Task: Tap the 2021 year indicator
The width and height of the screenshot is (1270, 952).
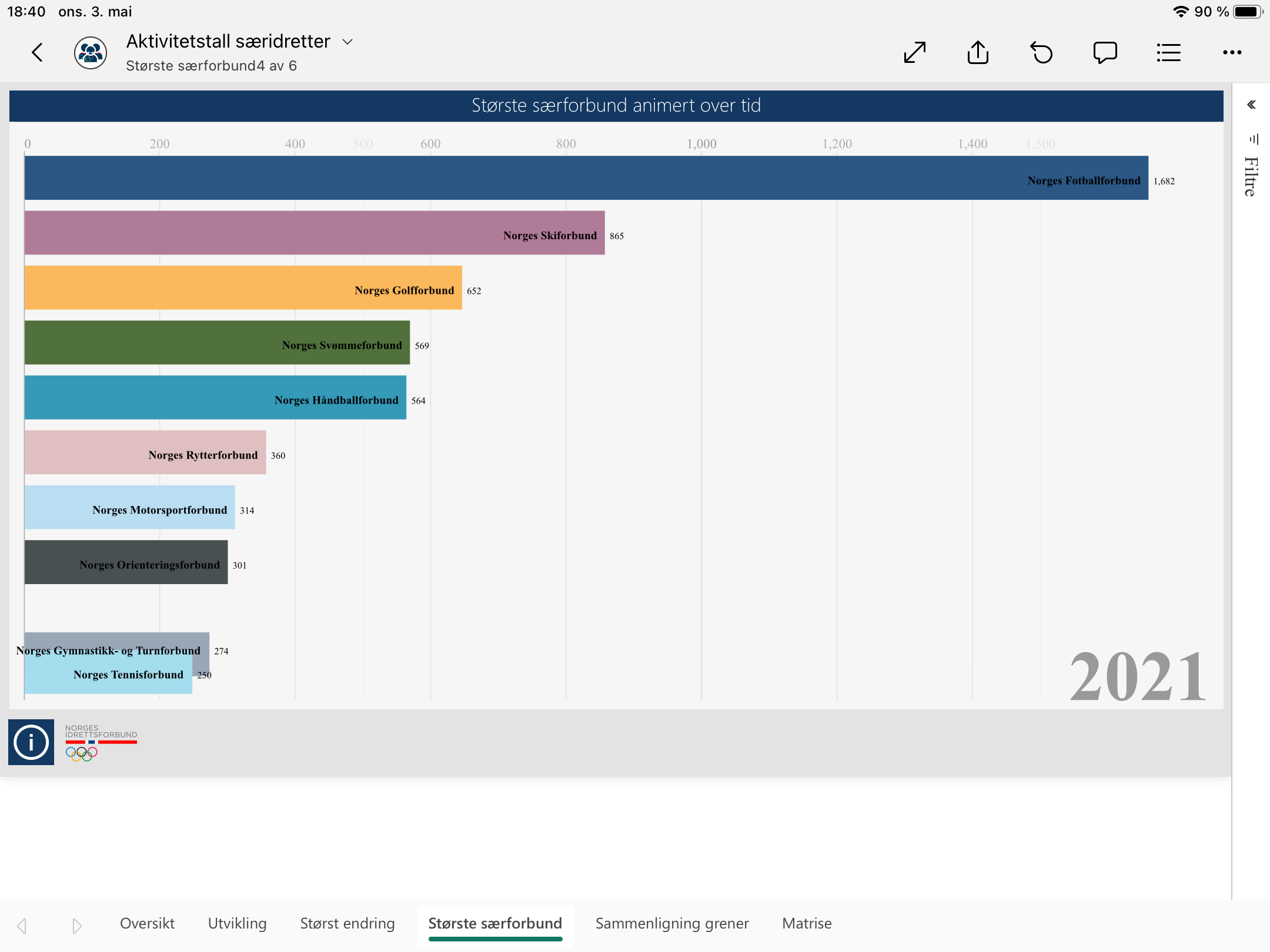Action: (1138, 676)
